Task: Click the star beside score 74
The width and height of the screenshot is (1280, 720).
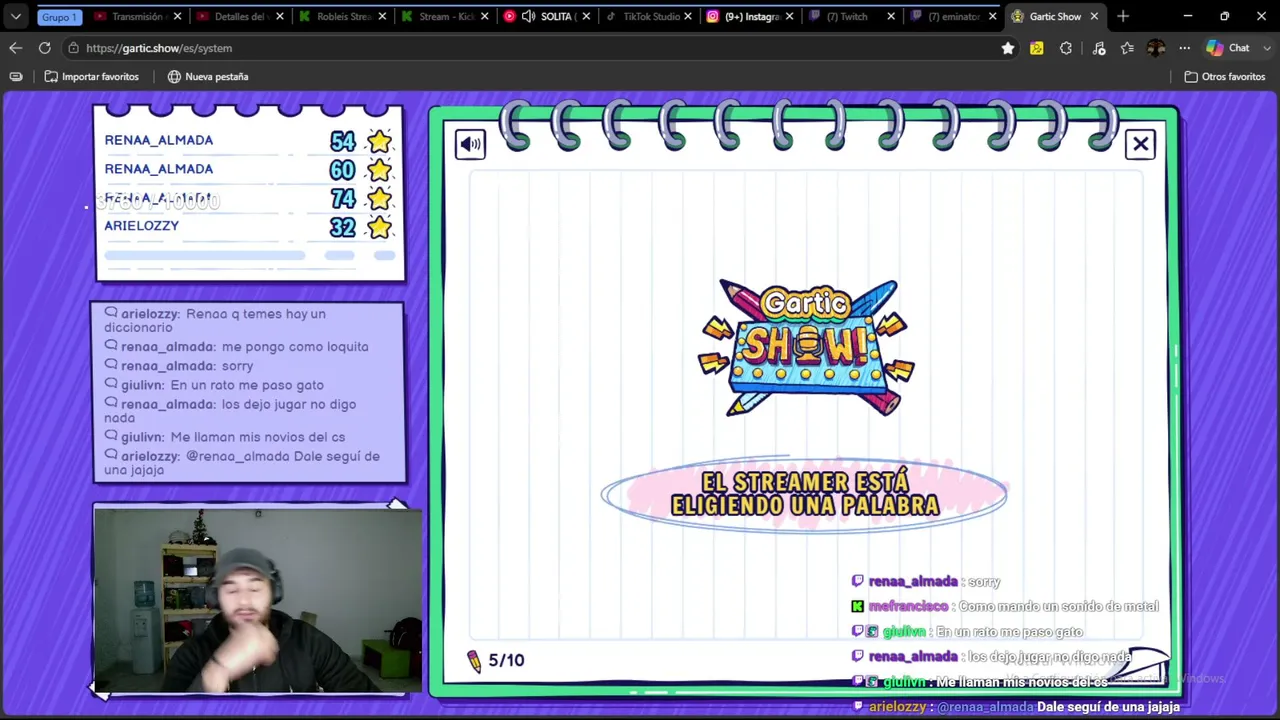Action: tap(379, 198)
